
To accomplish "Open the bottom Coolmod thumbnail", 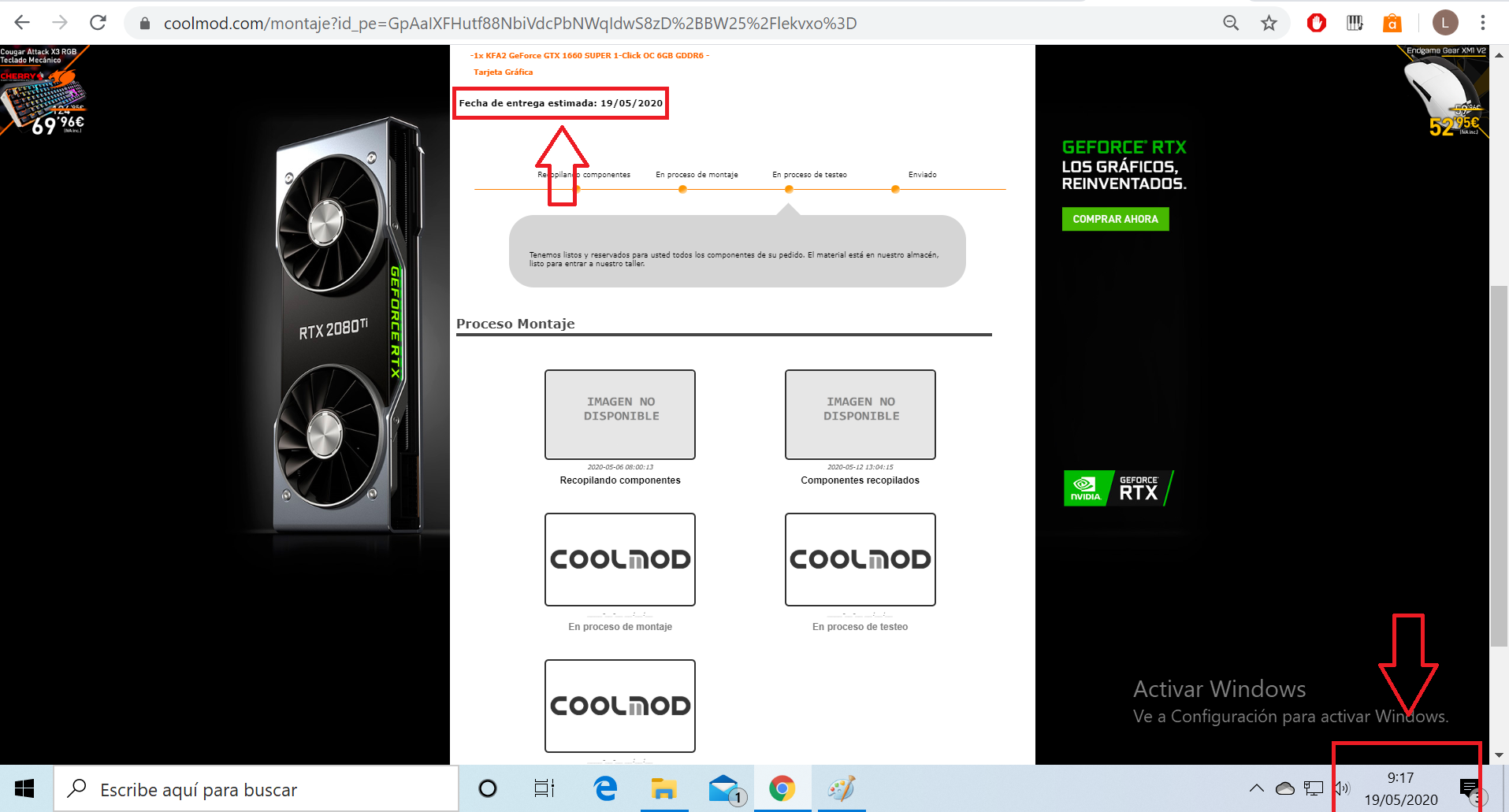I will click(x=620, y=706).
